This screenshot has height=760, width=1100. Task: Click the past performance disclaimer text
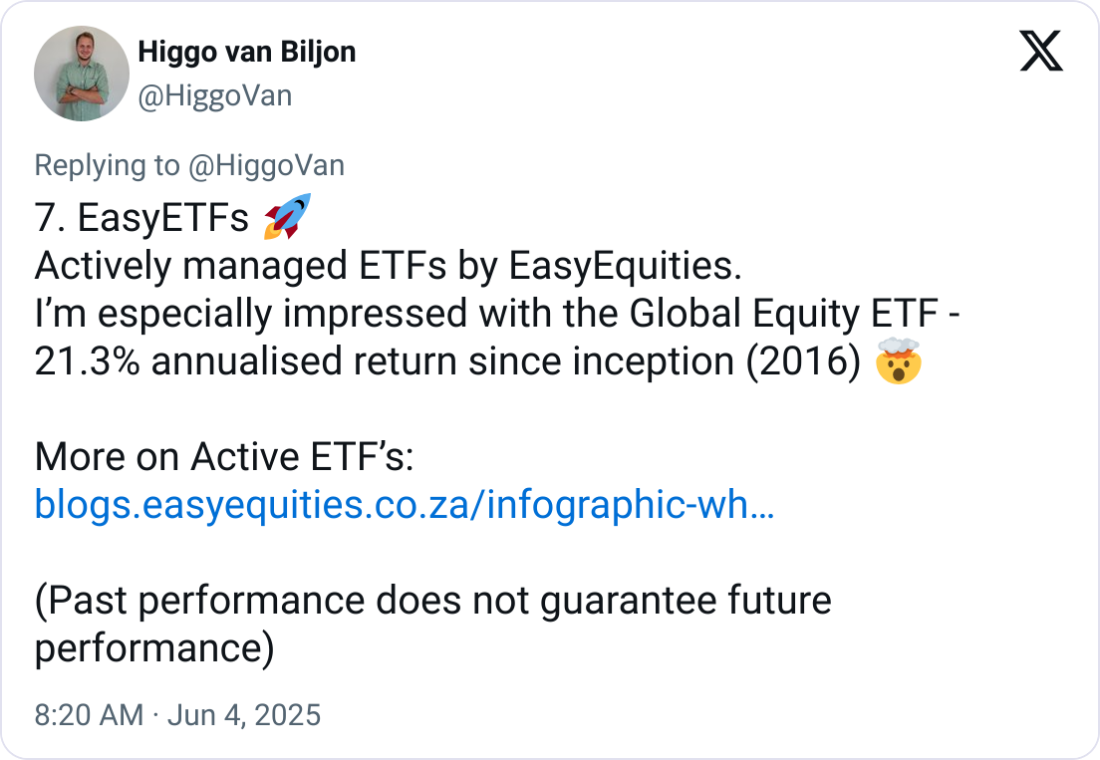click(432, 601)
